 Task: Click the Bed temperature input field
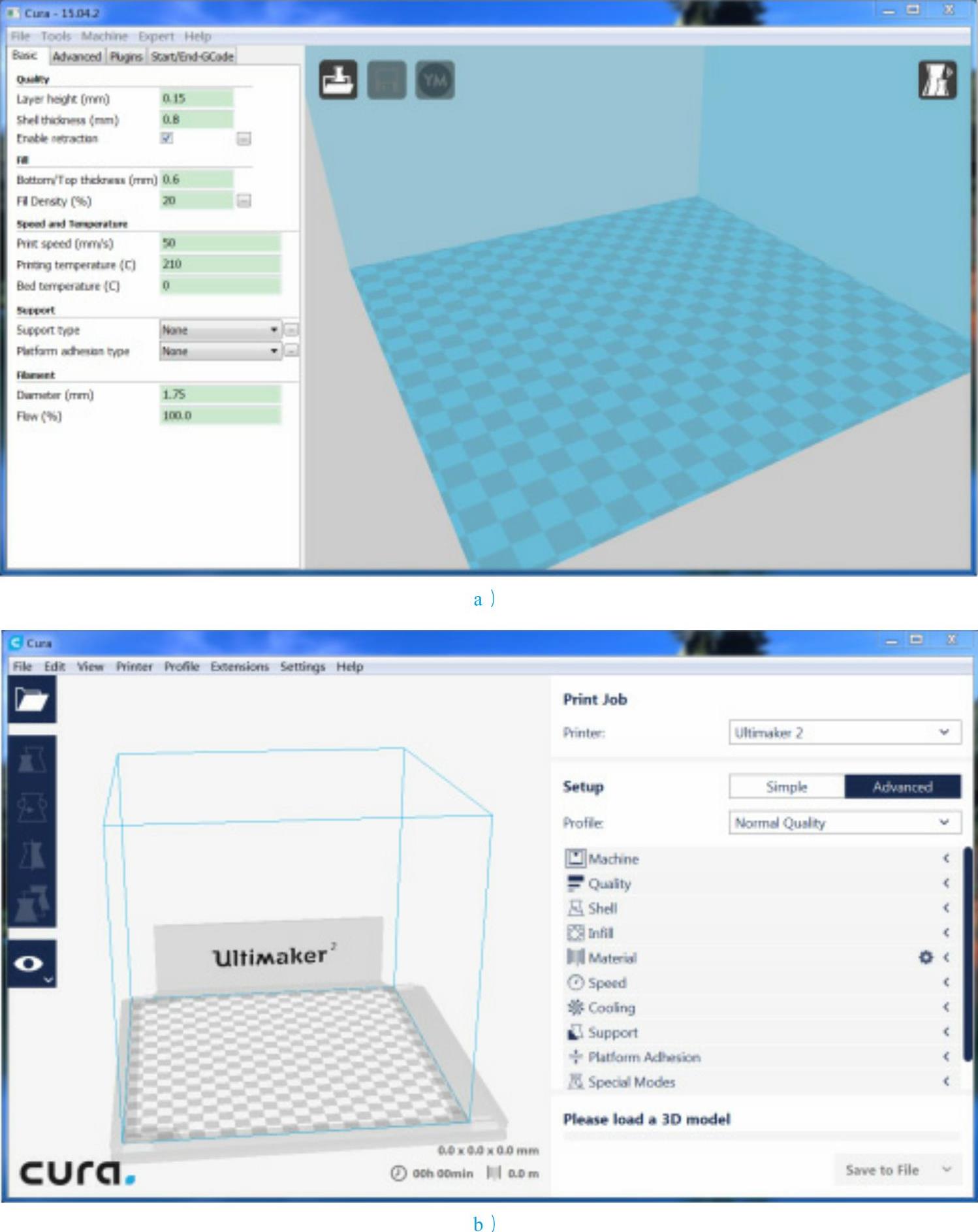pos(221,285)
